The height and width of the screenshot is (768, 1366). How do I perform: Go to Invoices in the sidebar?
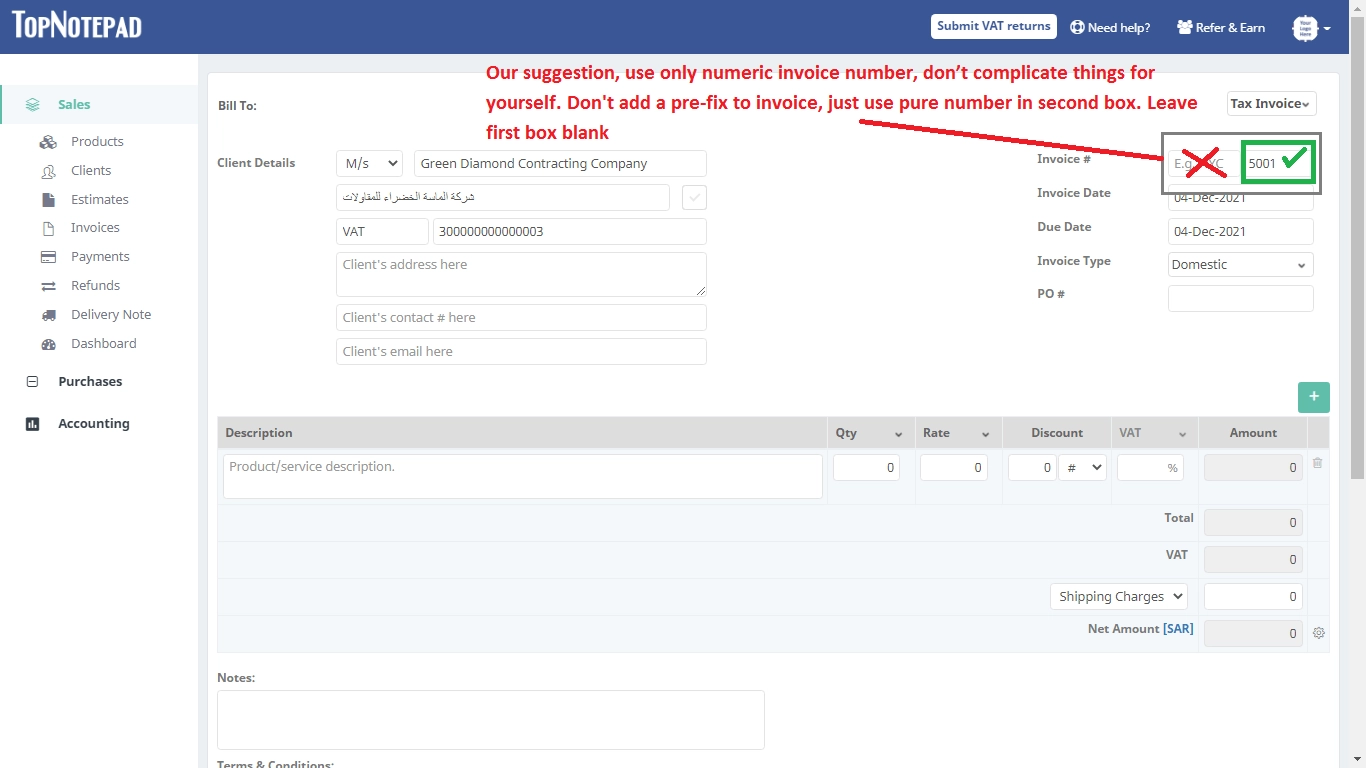click(x=95, y=228)
